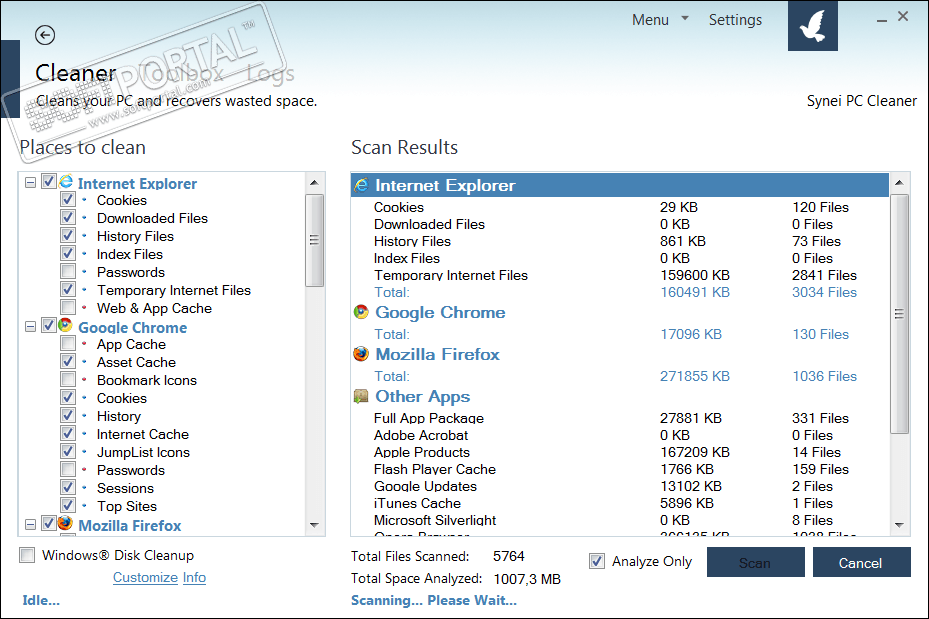Toggle Internet Explorer group checkbox
The height and width of the screenshot is (619, 929).
click(x=49, y=182)
